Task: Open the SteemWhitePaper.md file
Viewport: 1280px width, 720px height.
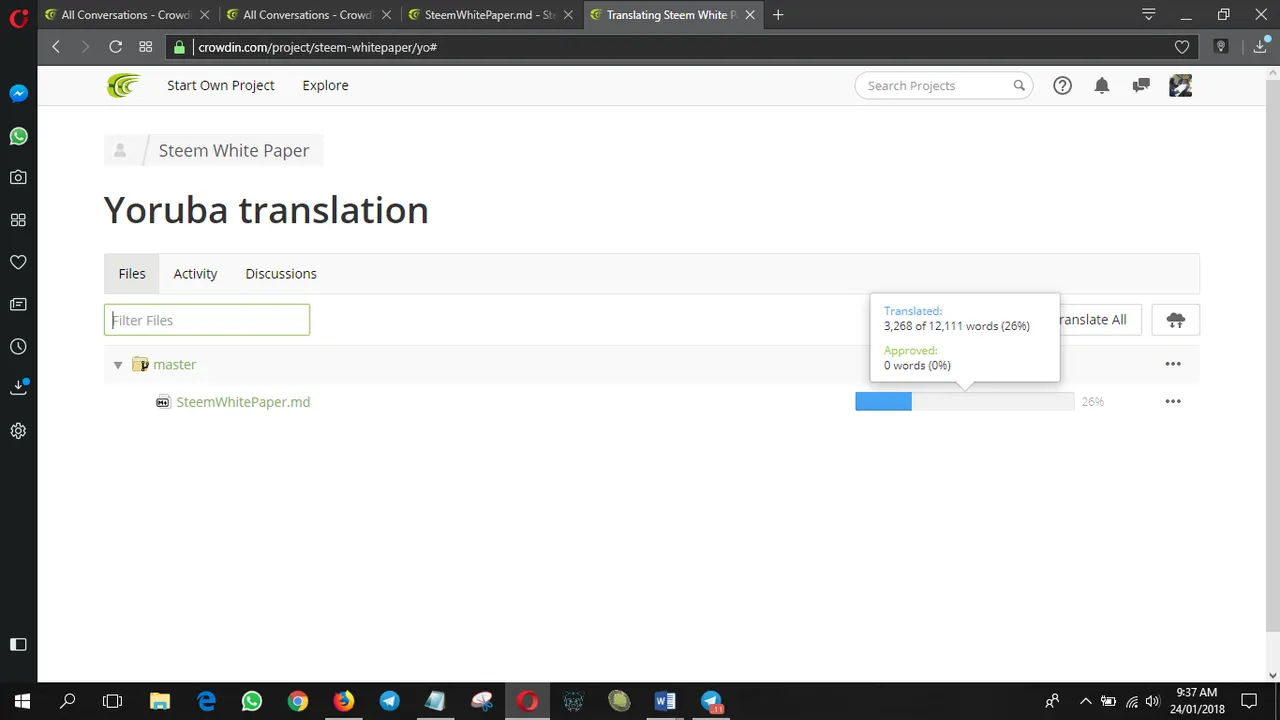Action: pyautogui.click(x=243, y=402)
